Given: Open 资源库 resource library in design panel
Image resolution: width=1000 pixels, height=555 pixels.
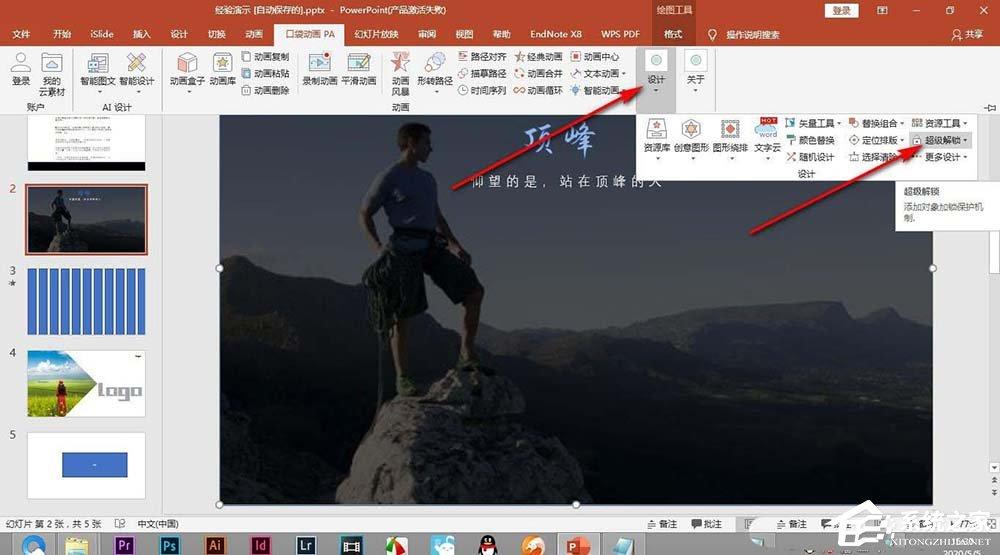Looking at the screenshot, I should (x=657, y=137).
